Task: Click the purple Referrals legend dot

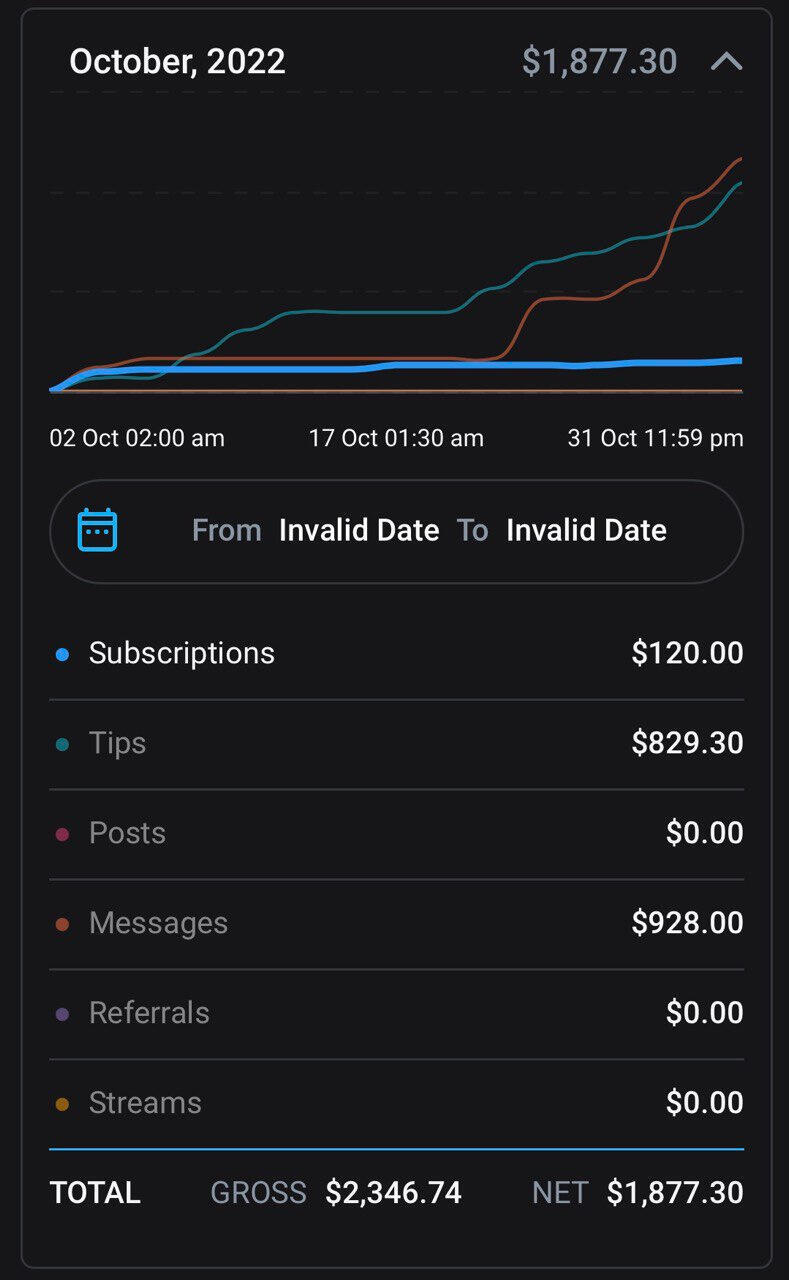Action: pos(63,1014)
